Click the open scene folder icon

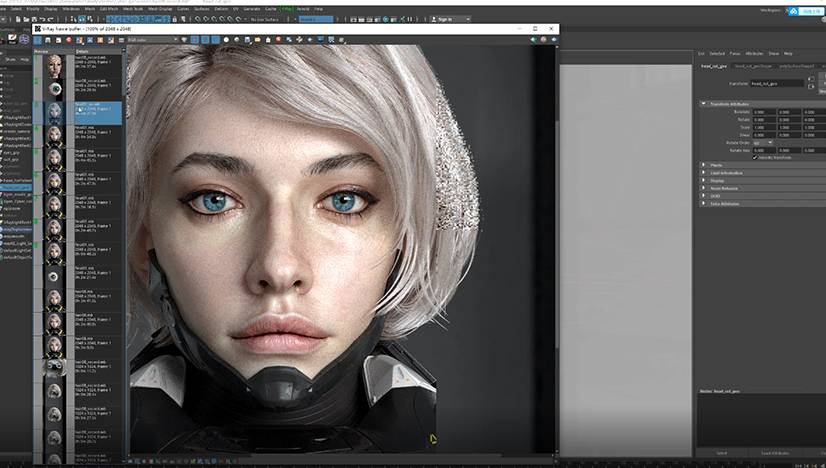pyautogui.click(x=26, y=20)
